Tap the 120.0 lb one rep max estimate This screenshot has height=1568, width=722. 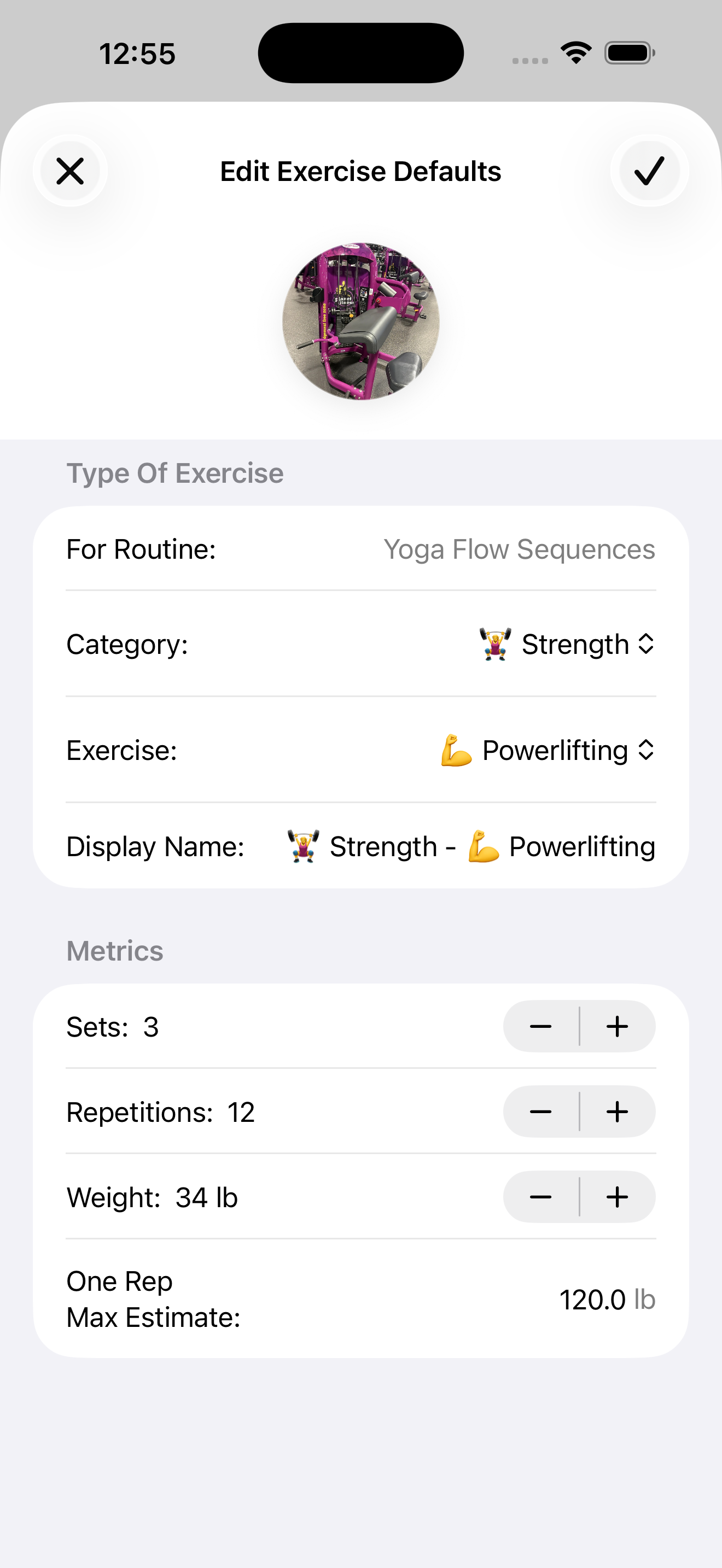click(x=607, y=1300)
